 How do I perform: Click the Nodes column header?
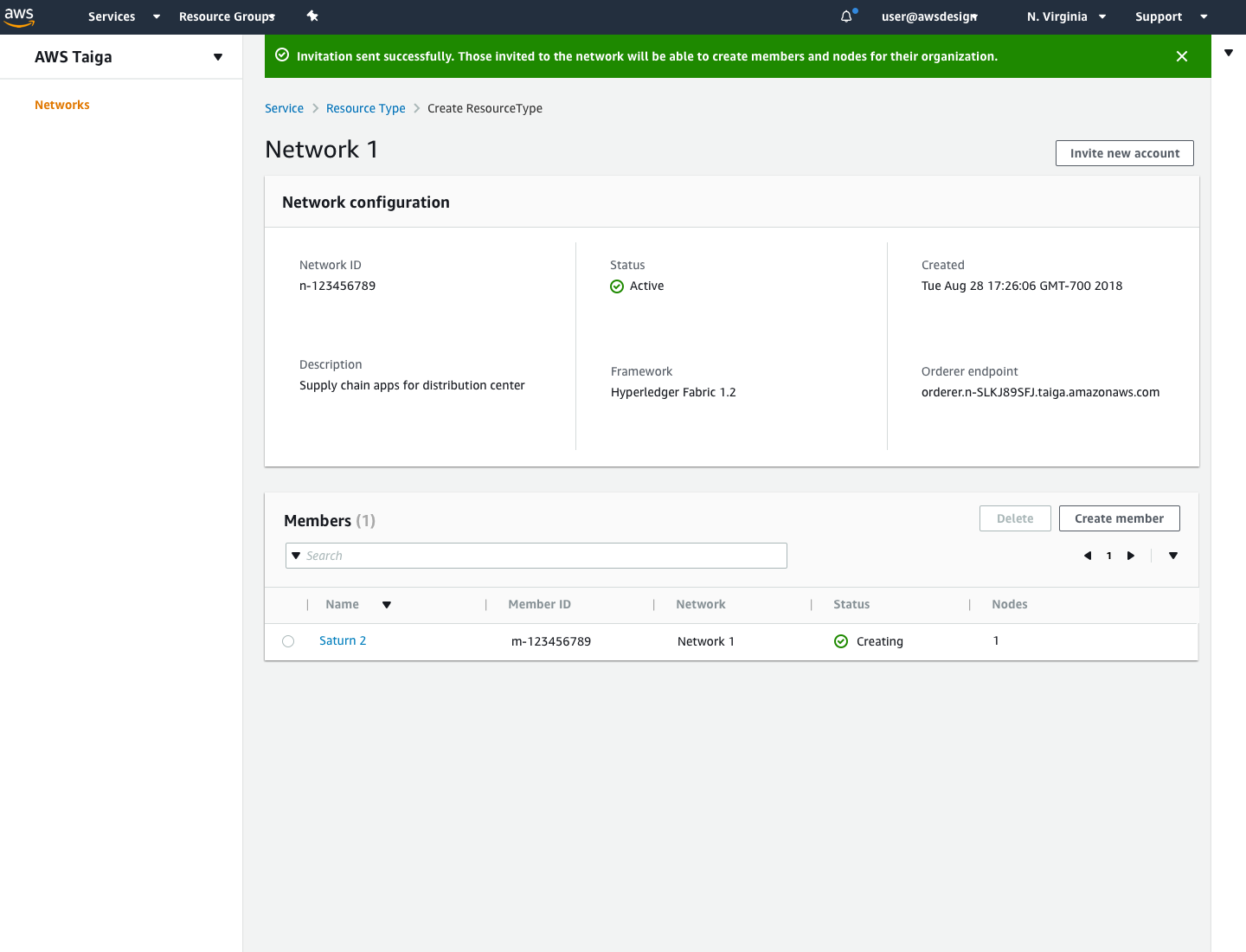[1009, 604]
